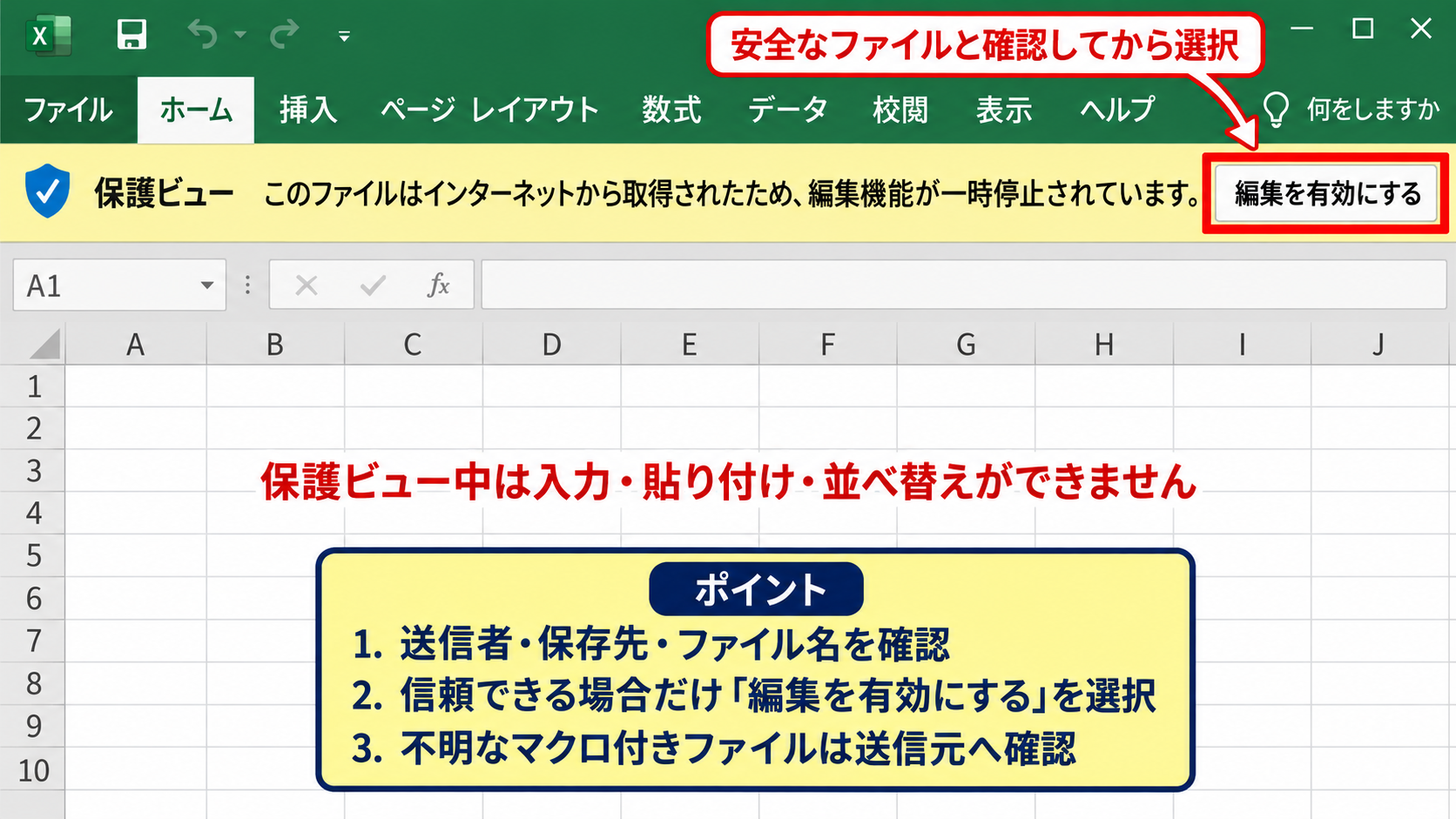Open the undo history dropdown arrow
The height and width of the screenshot is (819, 1456).
pyautogui.click(x=240, y=36)
